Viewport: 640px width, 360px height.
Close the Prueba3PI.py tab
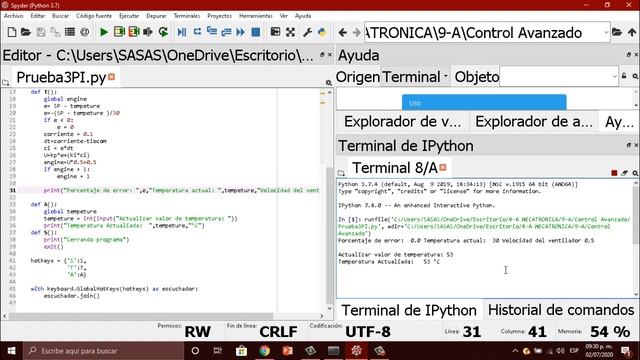pos(111,76)
